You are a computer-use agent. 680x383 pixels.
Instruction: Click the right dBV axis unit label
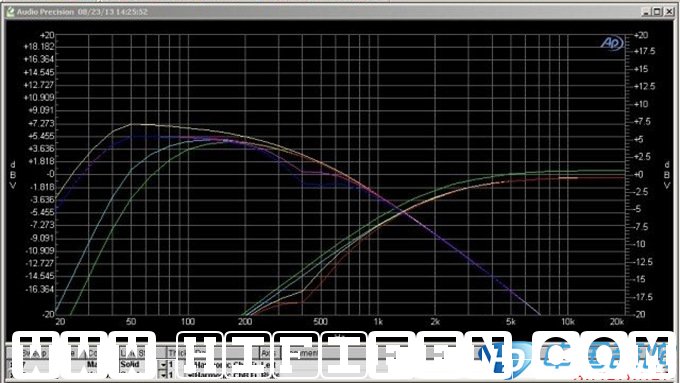pos(667,175)
